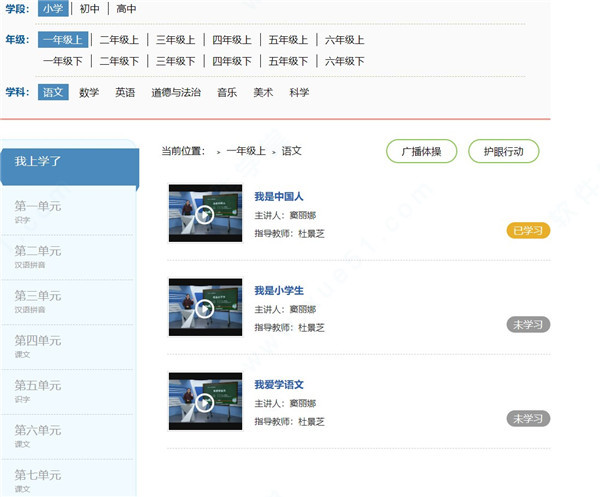Click 未学习 badge for 我是小学生
The height and width of the screenshot is (497, 600).
point(528,324)
